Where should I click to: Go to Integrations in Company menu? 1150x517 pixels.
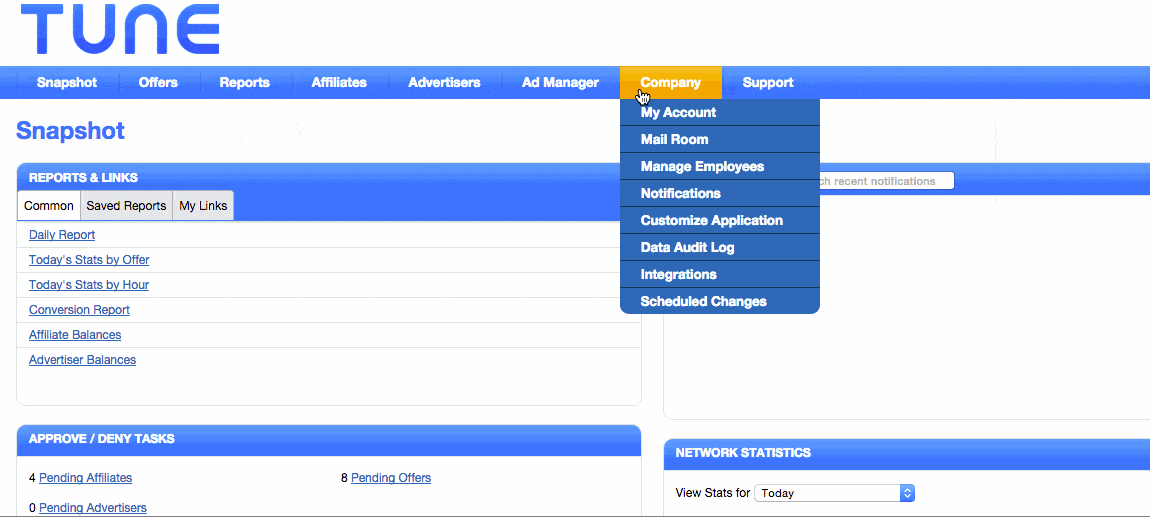click(x=678, y=275)
